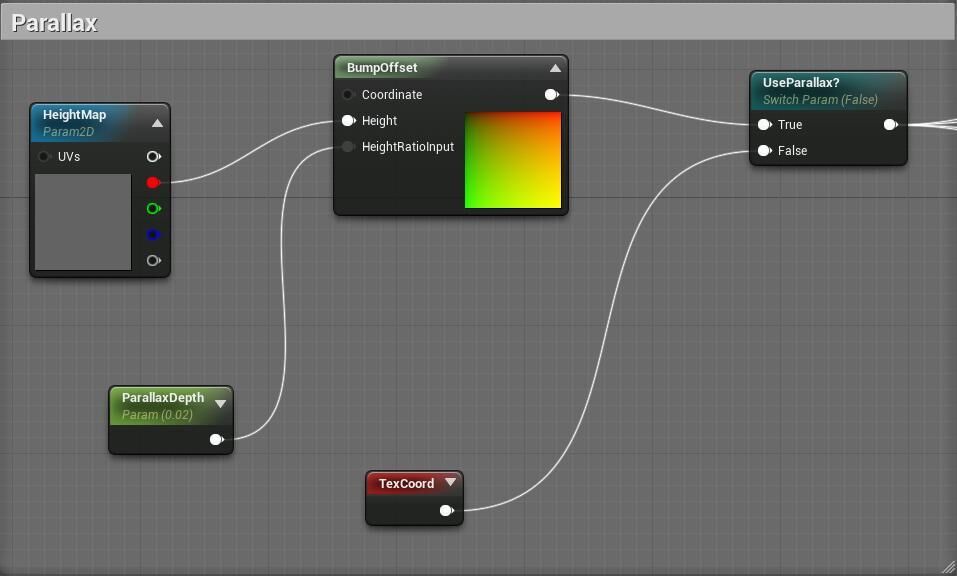This screenshot has height=576, width=957.
Task: Click the BumpOffset node output pin
Action: coord(551,95)
